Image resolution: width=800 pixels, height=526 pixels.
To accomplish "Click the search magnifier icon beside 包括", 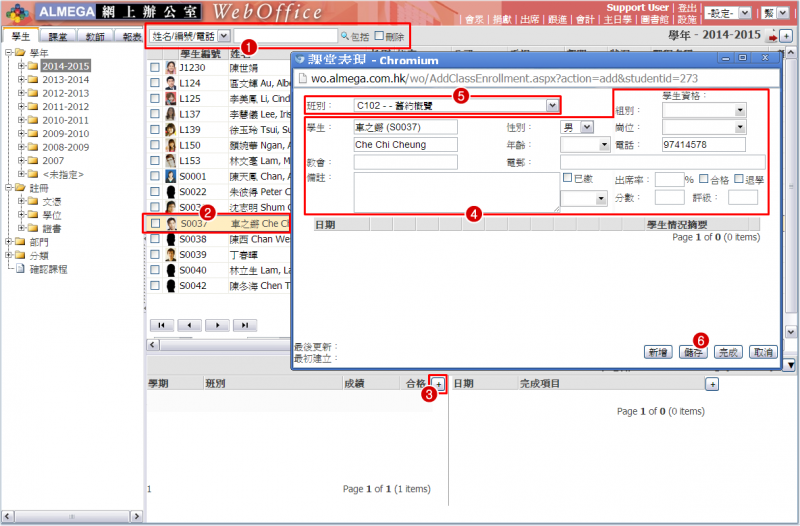I will tap(345, 36).
